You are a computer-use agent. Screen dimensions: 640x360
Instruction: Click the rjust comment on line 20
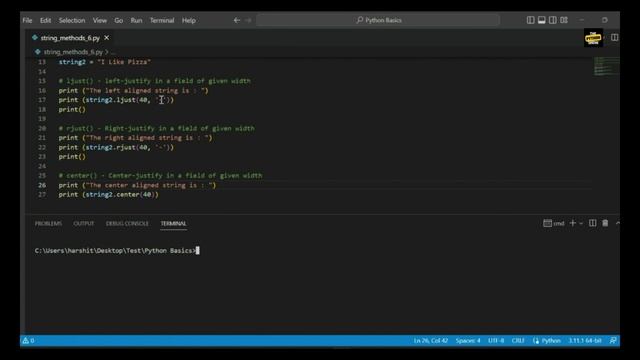click(x=156, y=128)
